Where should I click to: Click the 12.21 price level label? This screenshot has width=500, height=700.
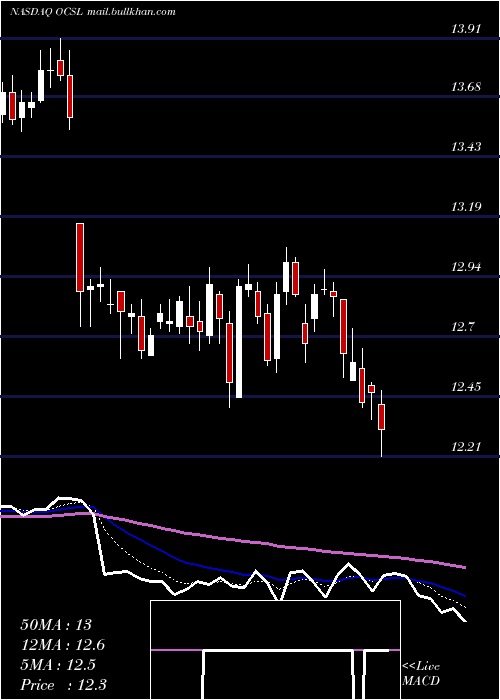point(466,446)
